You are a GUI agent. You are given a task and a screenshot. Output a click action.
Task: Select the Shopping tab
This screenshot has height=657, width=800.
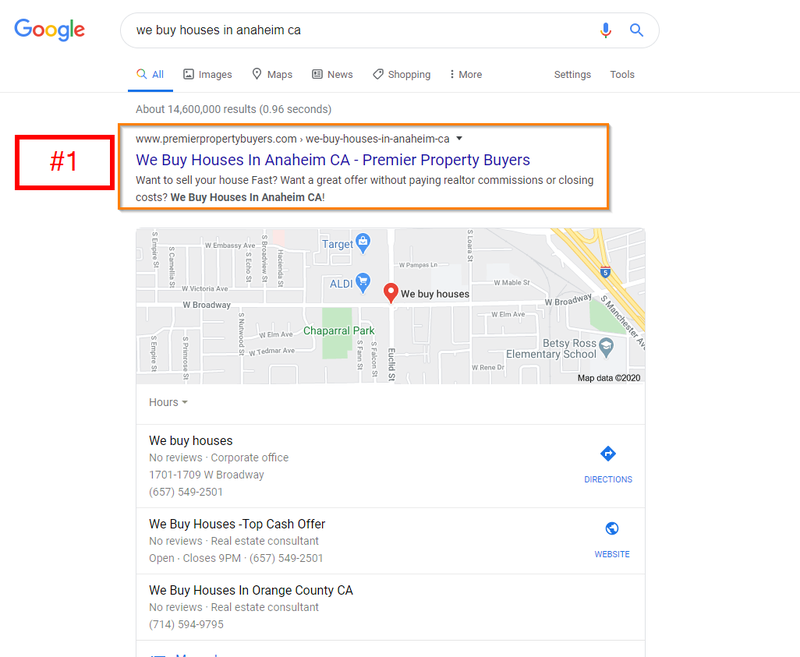(x=402, y=74)
